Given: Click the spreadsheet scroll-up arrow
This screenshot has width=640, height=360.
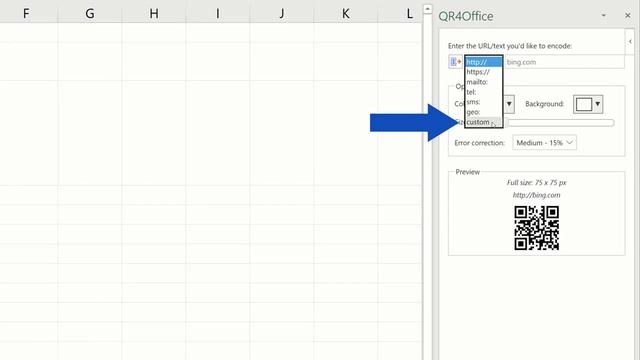Looking at the screenshot, I should coord(427,9).
